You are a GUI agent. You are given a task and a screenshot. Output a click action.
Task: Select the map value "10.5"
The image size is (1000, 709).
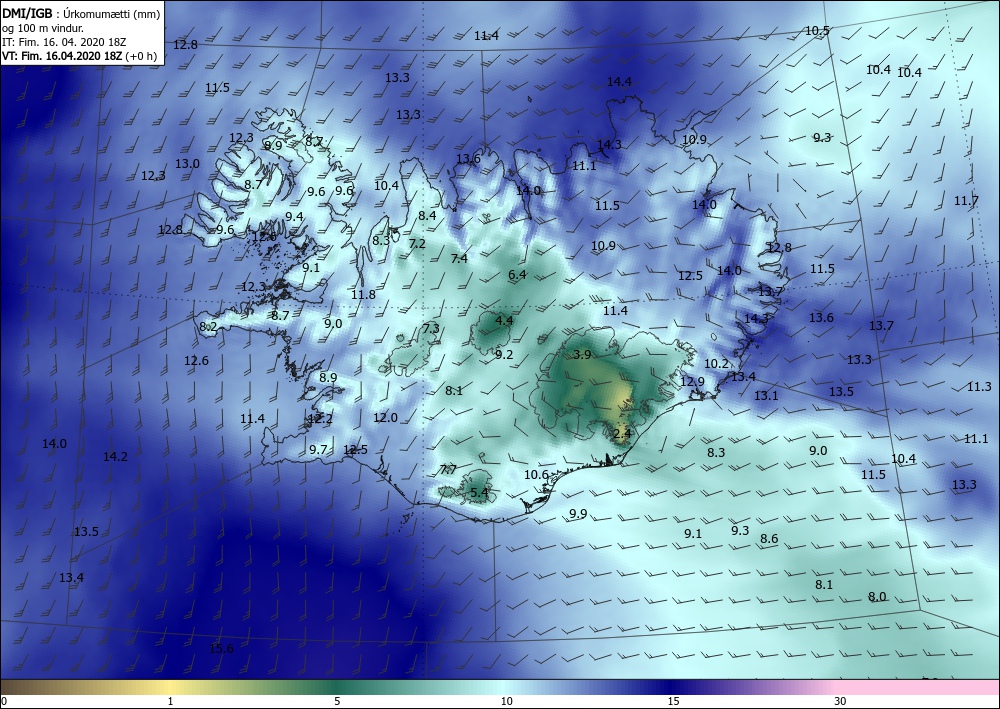coord(817,31)
